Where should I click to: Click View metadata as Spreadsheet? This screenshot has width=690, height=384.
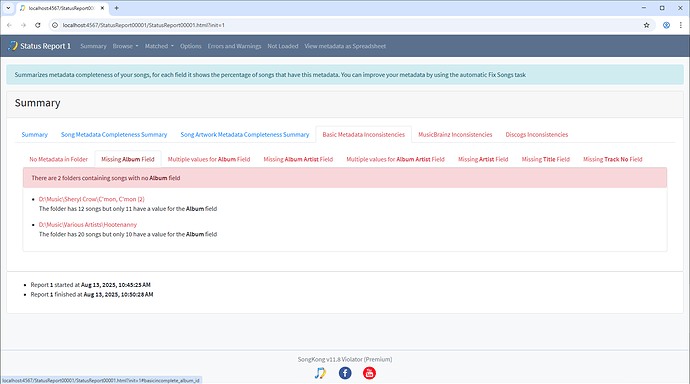345,46
